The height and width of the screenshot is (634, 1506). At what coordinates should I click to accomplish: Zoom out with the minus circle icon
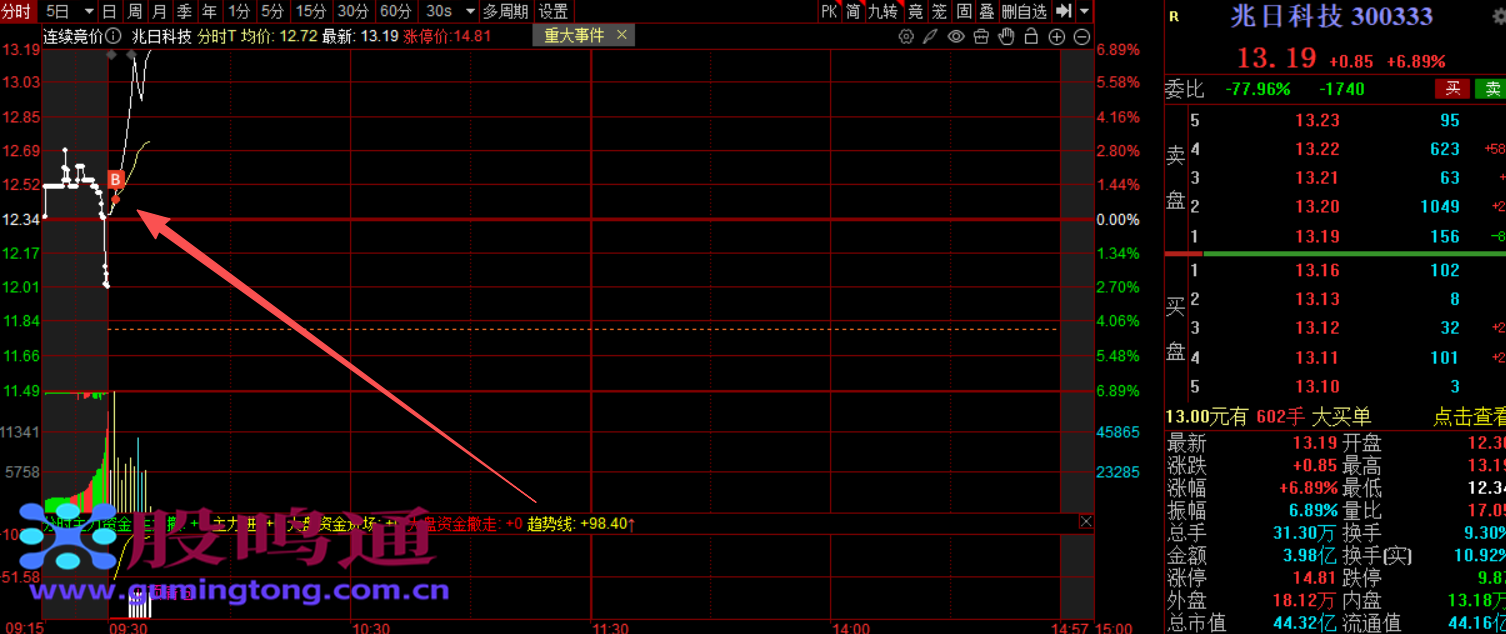(x=1082, y=37)
